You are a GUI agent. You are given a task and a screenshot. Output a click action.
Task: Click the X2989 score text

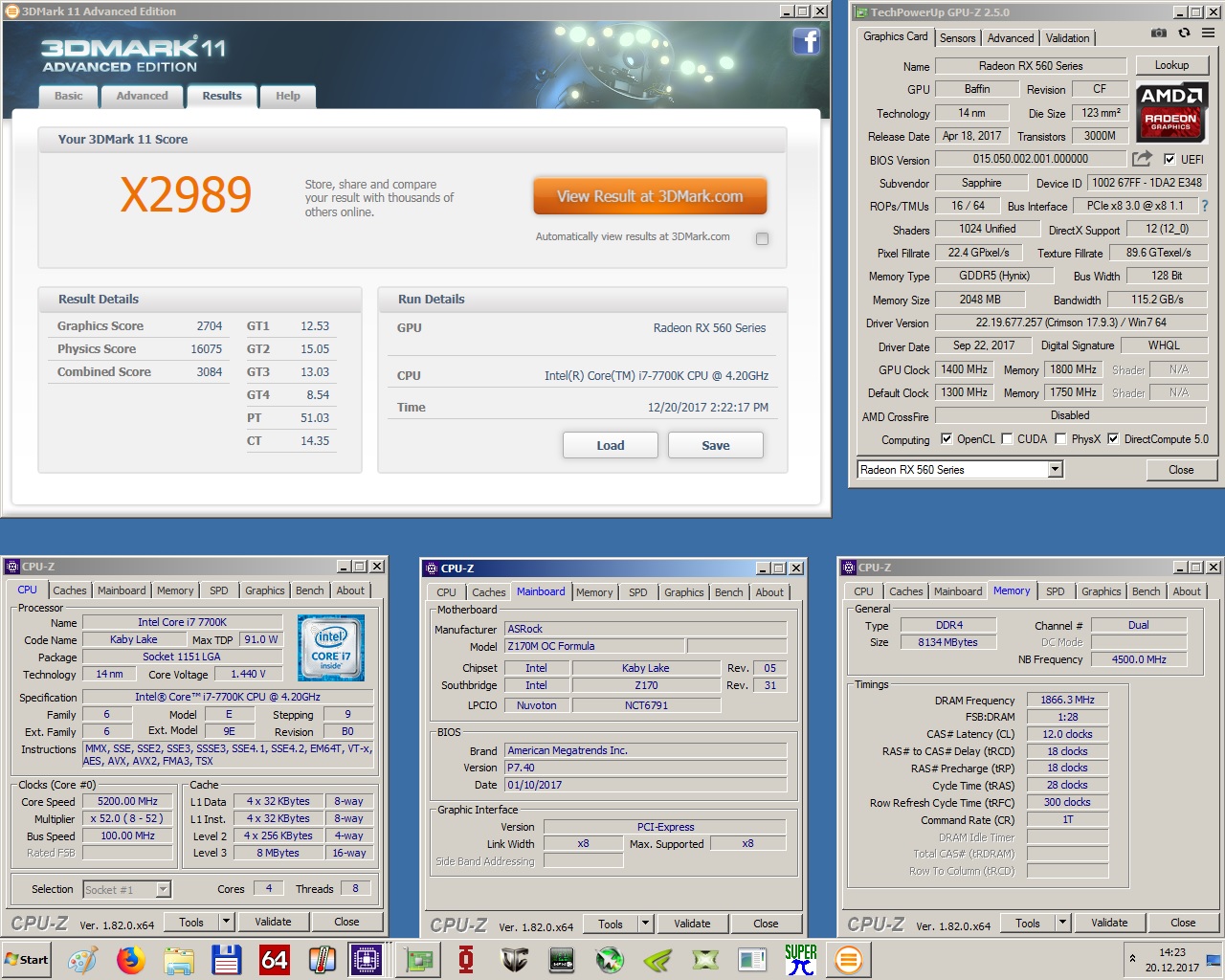pos(186,195)
